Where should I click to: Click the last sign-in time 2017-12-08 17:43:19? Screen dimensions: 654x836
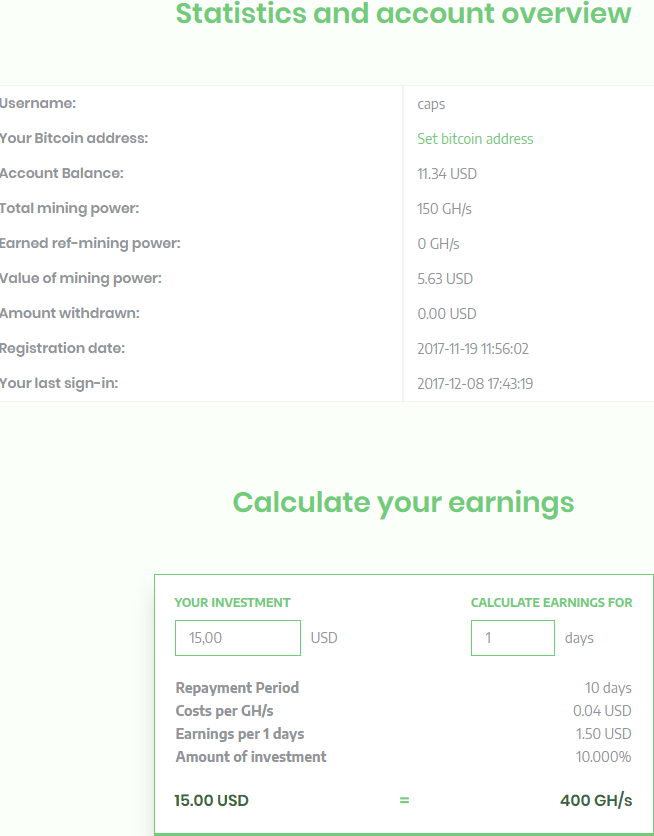tap(475, 384)
